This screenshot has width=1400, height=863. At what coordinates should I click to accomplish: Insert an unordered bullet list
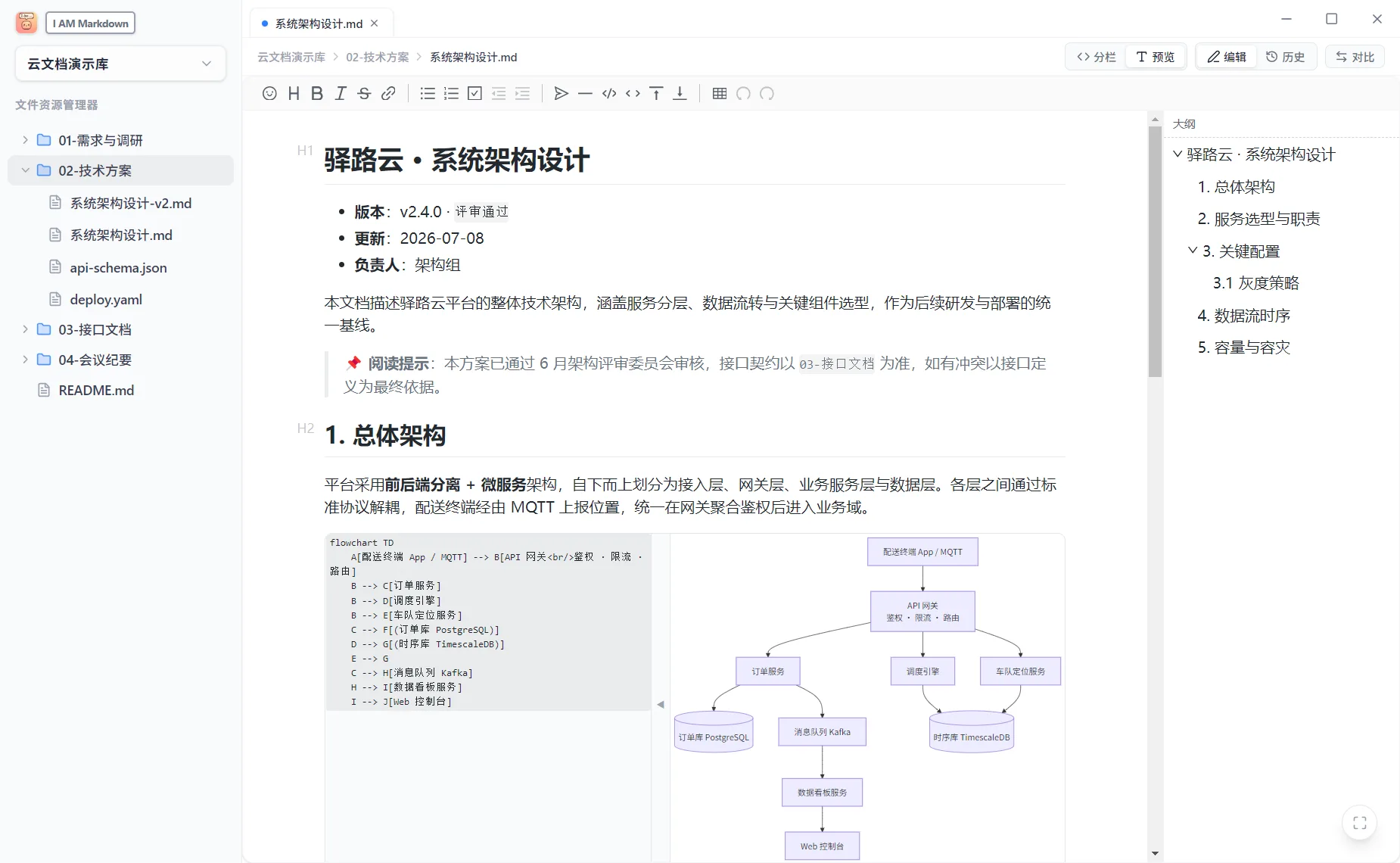(428, 93)
